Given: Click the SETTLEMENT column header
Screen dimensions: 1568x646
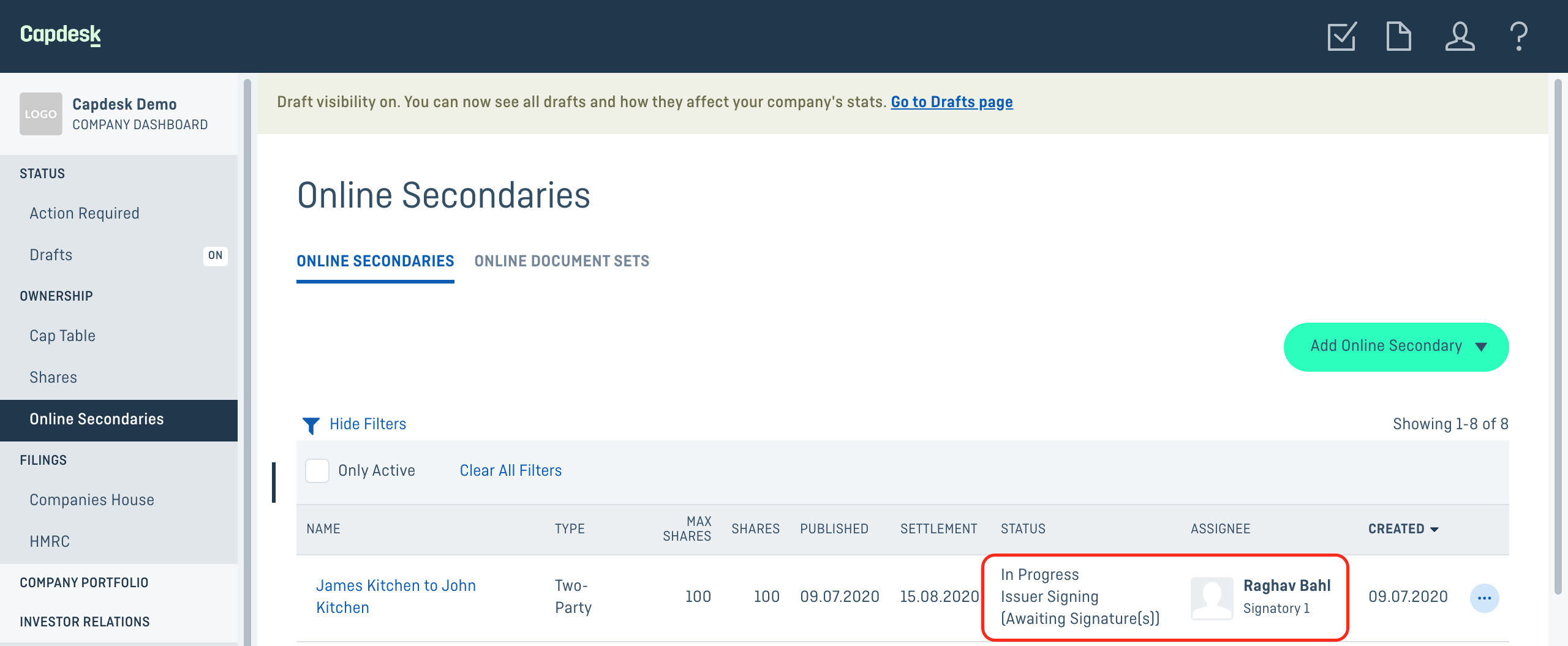Looking at the screenshot, I should [x=938, y=529].
